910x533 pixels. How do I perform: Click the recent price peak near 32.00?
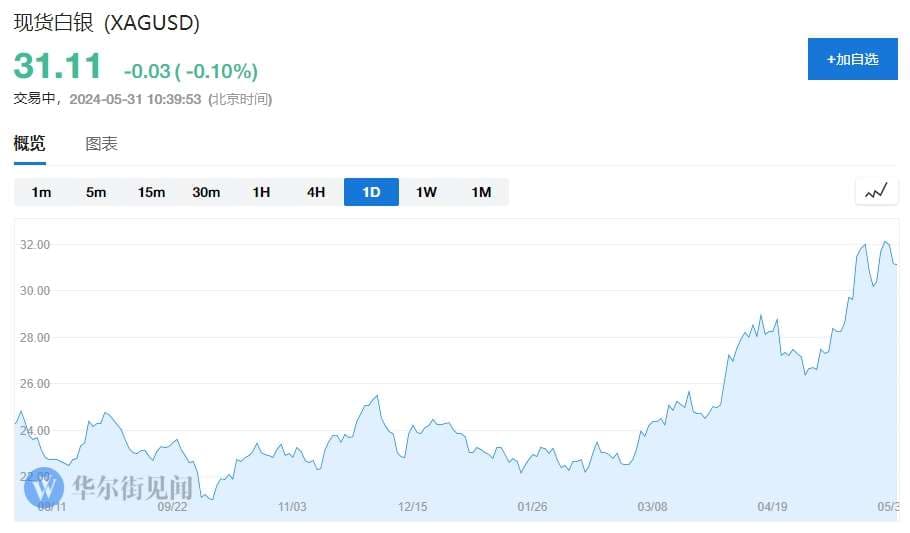[x=885, y=242]
